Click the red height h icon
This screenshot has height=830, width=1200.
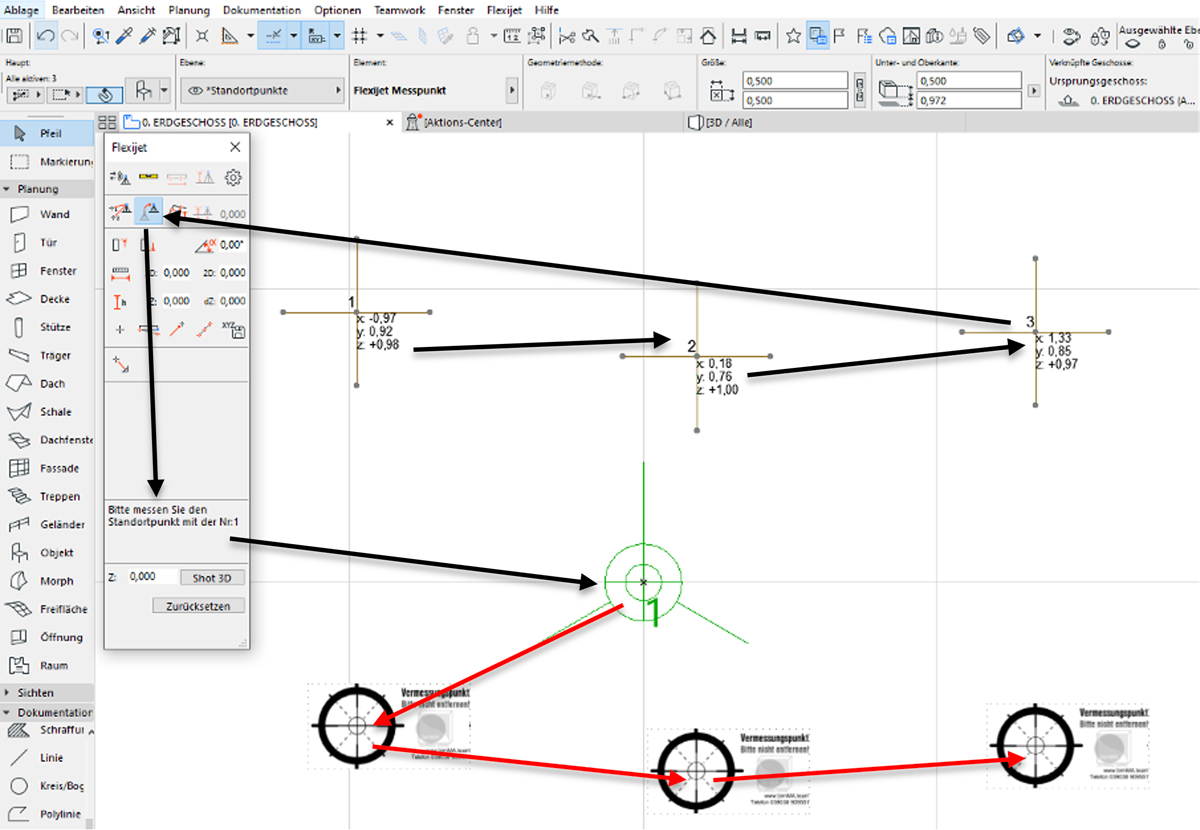tap(120, 300)
